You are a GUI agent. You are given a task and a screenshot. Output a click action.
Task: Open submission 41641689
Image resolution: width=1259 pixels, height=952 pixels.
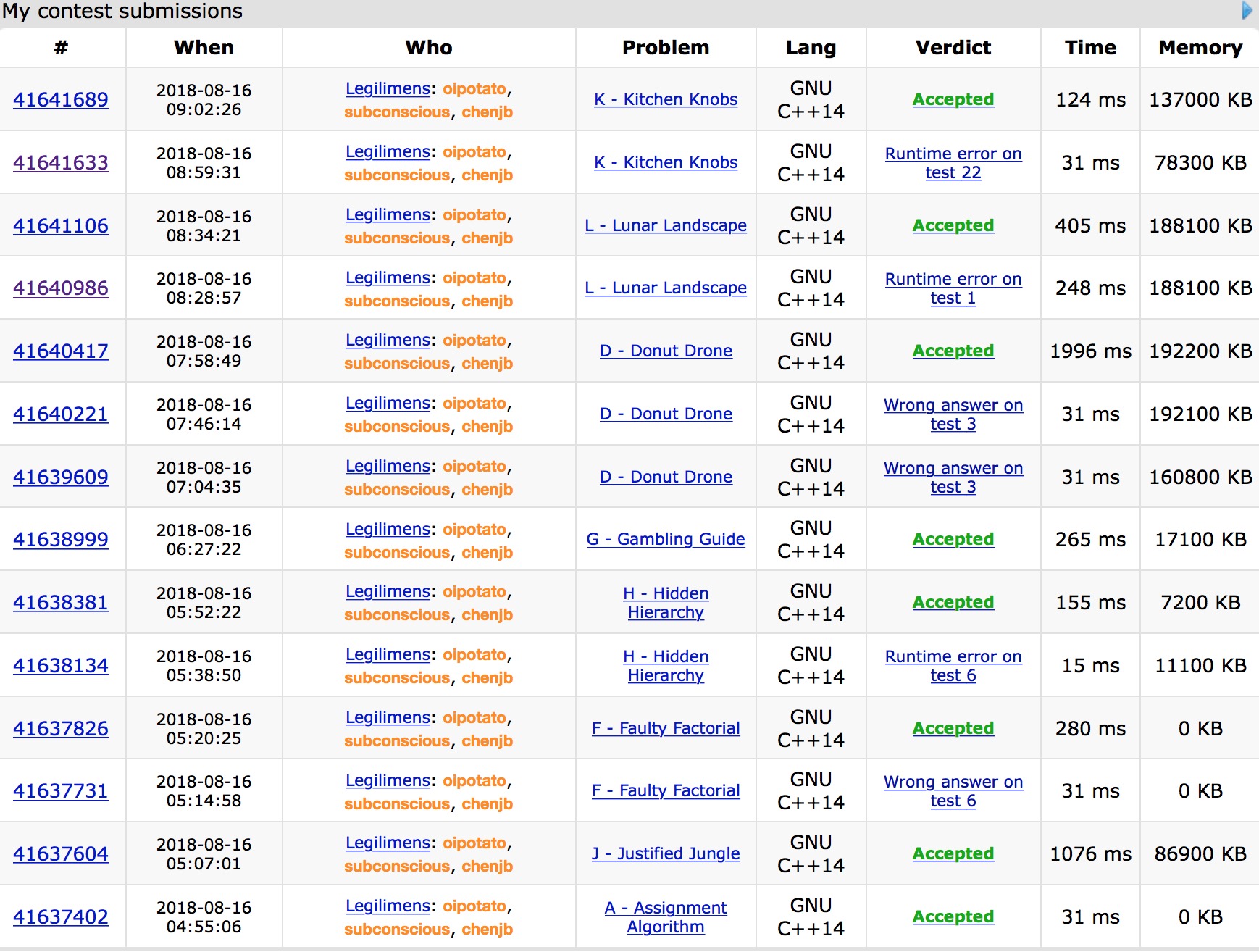(x=61, y=99)
